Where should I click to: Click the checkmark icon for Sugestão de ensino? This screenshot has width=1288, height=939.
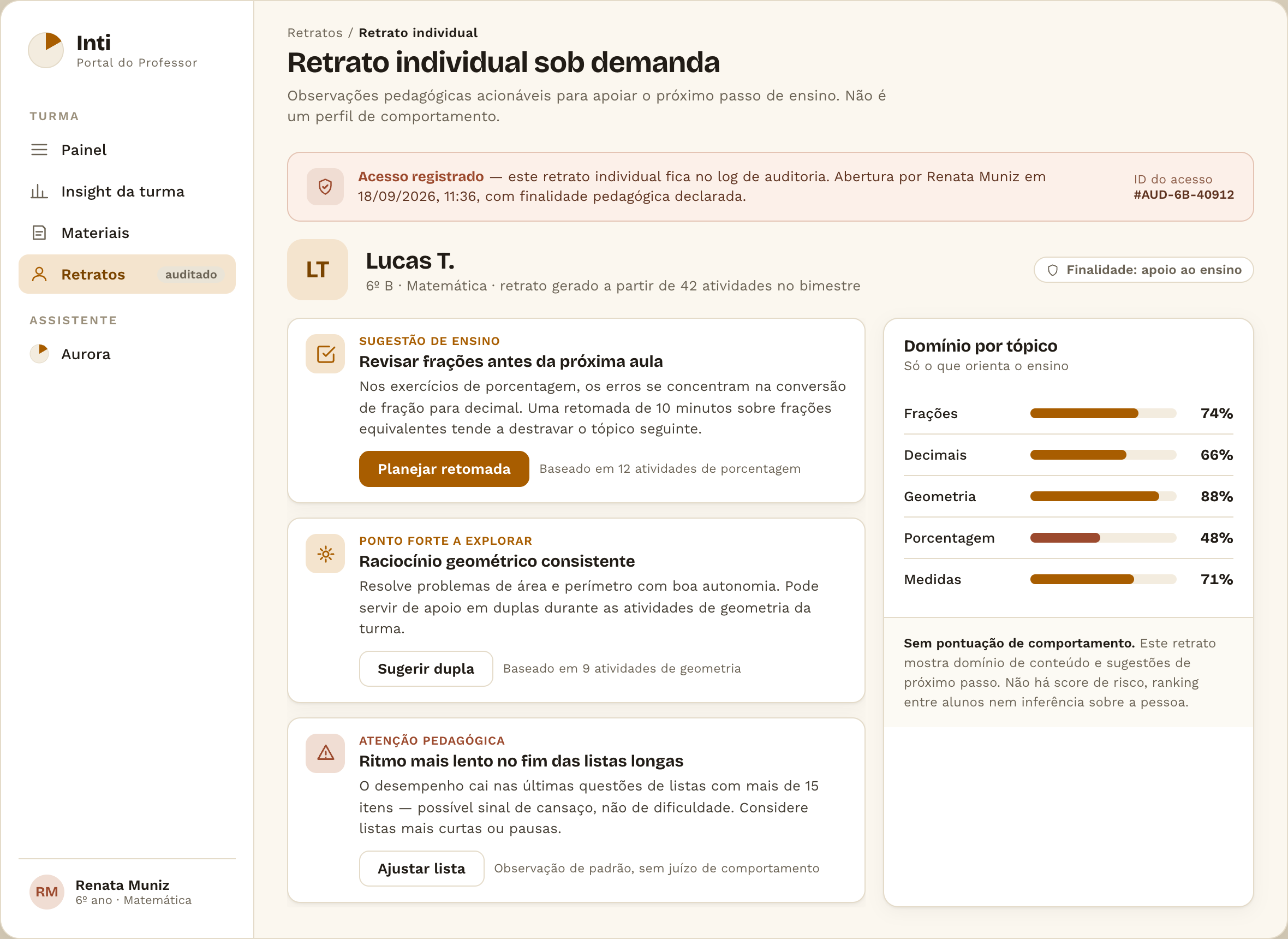[326, 354]
